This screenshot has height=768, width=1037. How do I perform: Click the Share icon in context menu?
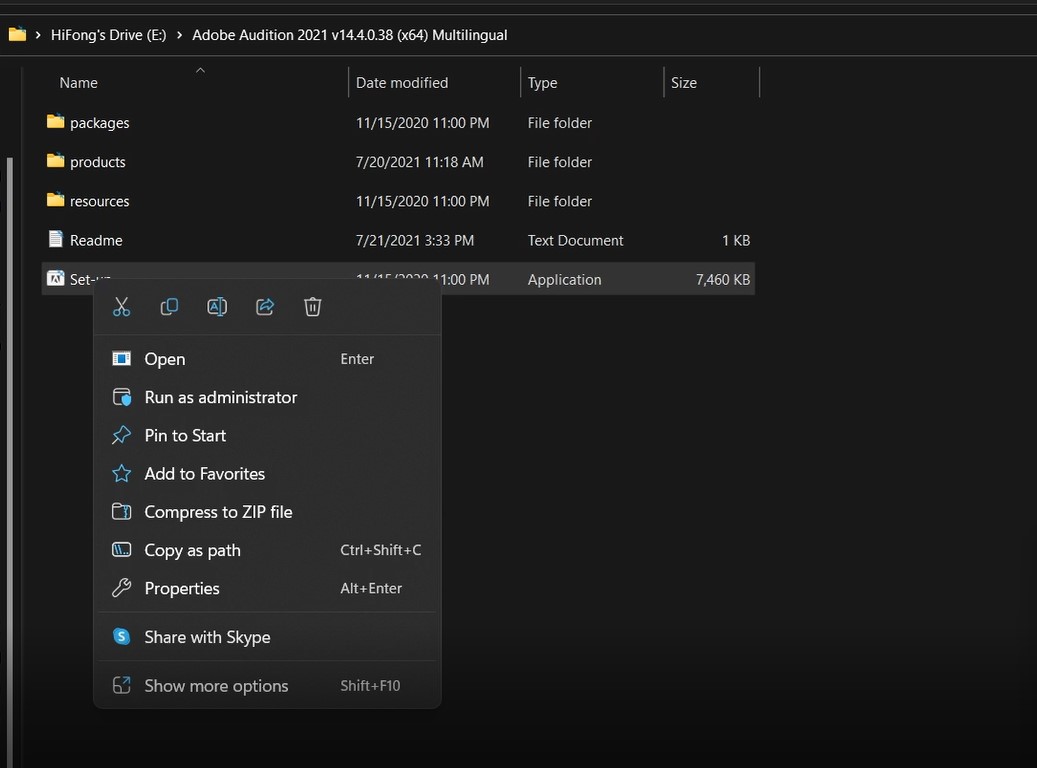[x=265, y=307]
